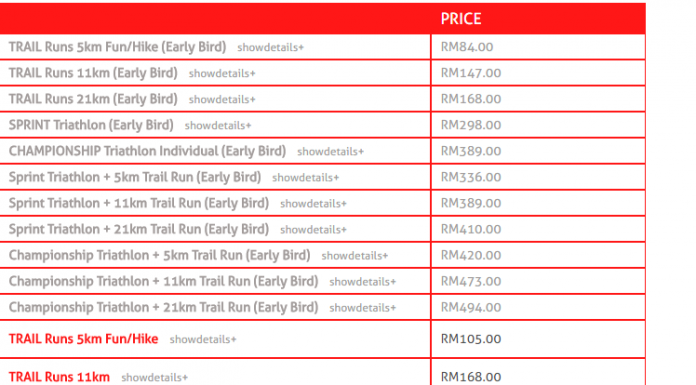The image size is (696, 385).
Task: Expand details for Sprint Triathlon + 11km Trail Run
Action: [x=313, y=204]
